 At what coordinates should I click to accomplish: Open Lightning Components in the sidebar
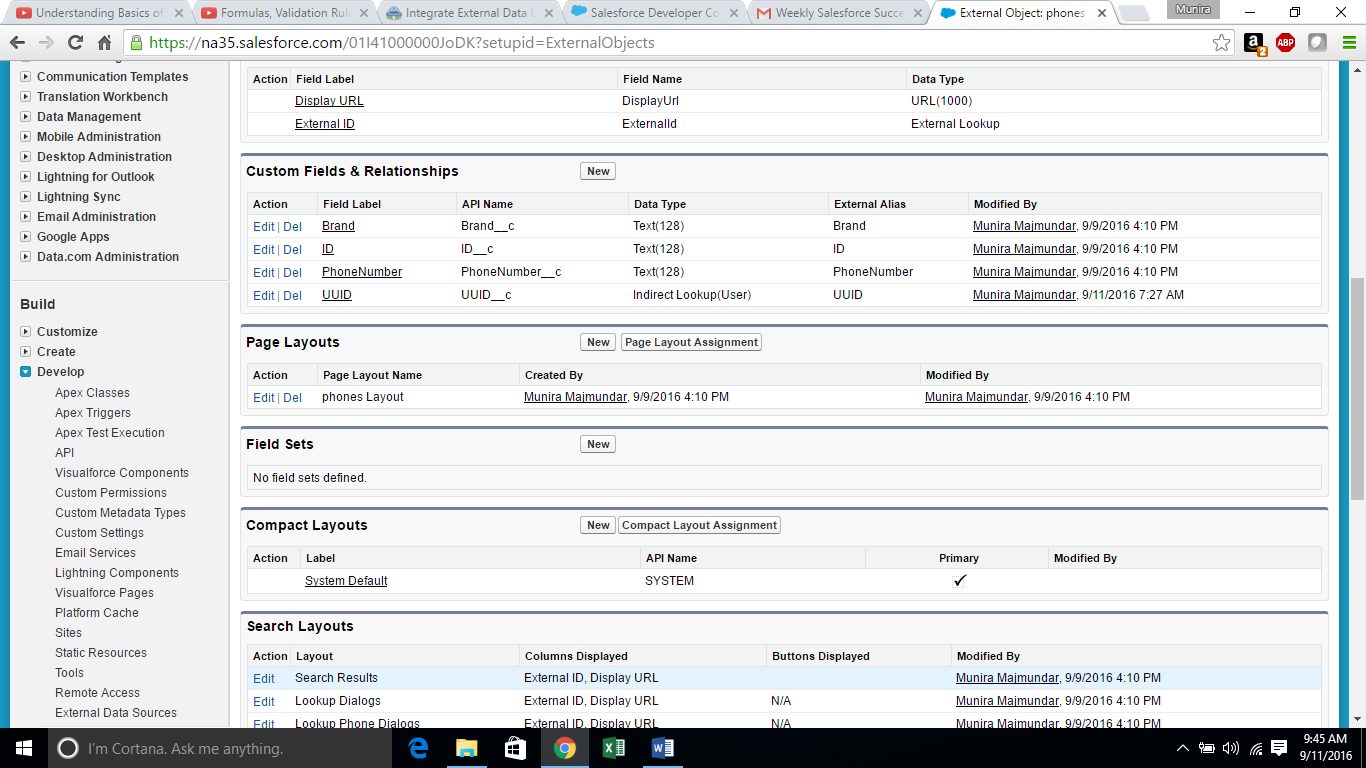coord(117,573)
